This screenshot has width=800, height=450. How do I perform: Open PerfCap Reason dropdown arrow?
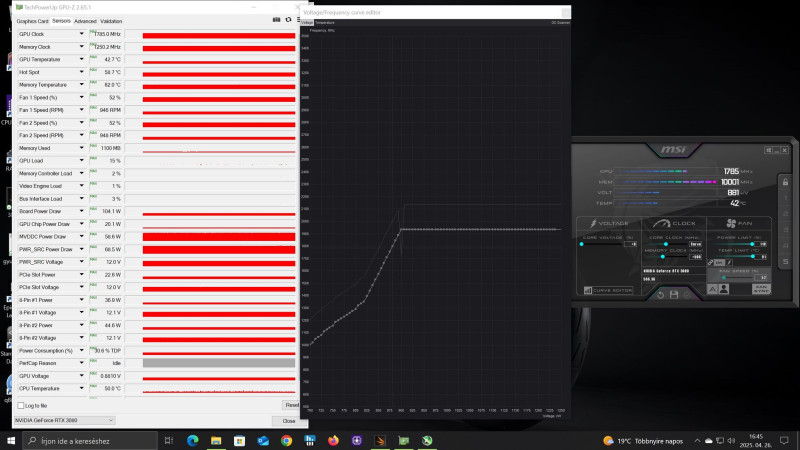pos(81,363)
